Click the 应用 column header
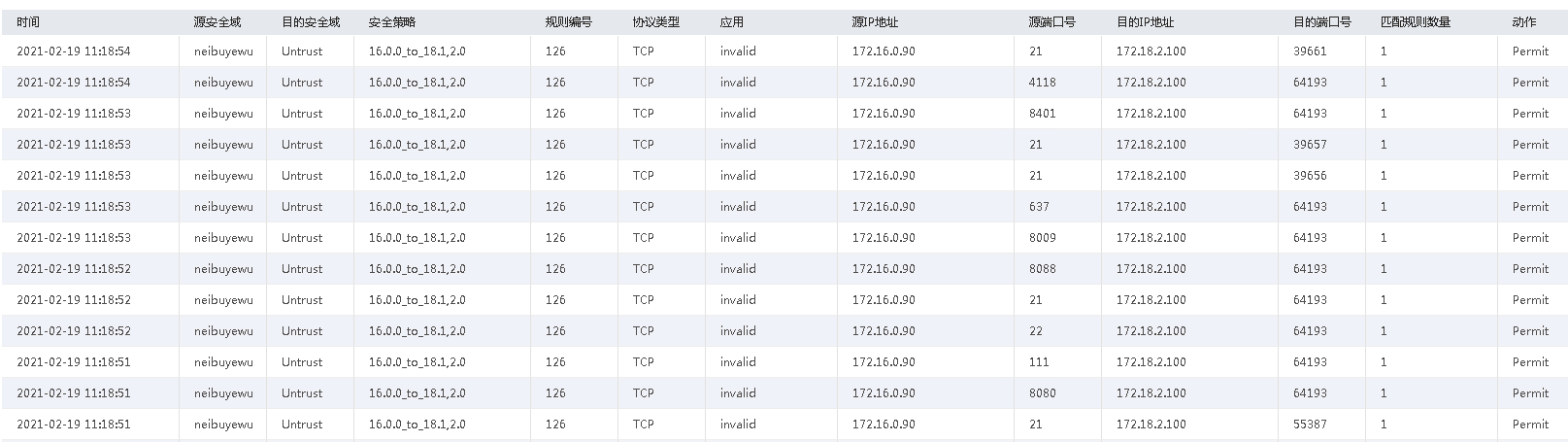 click(x=731, y=21)
